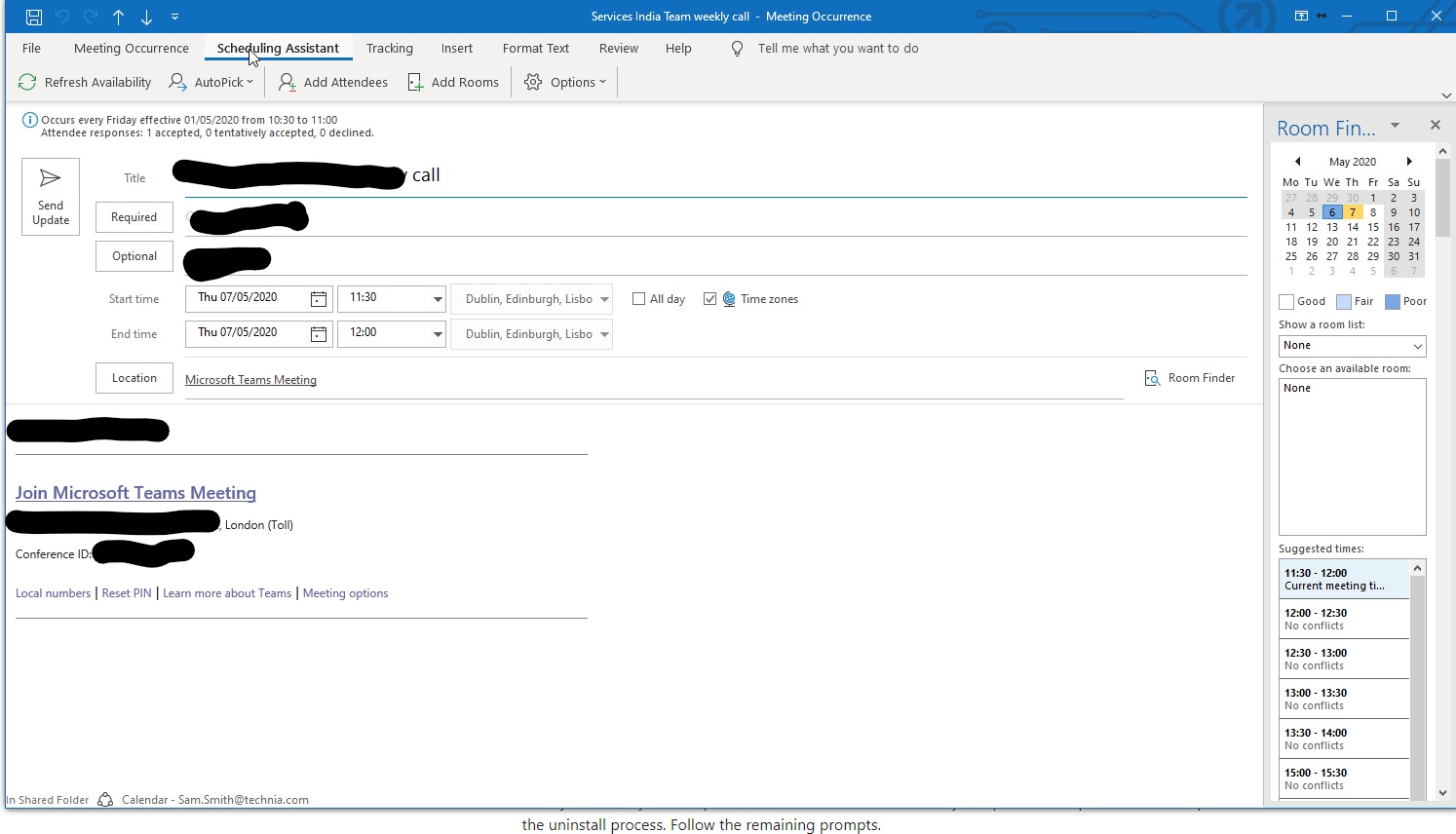Screen dimensions: 1456x834
Task: Click the time zones globe icon
Action: 729,299
